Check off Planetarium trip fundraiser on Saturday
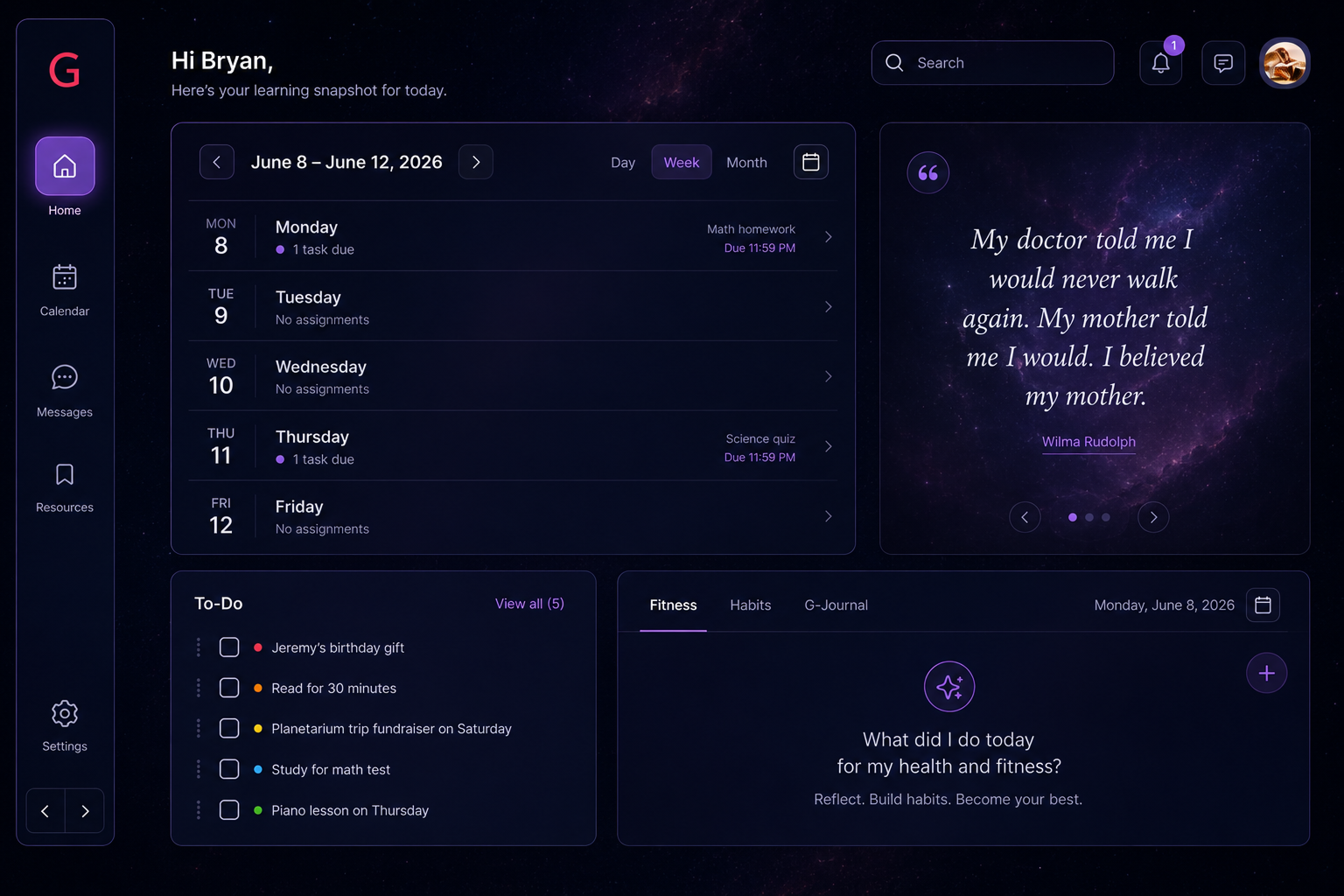Image resolution: width=1344 pixels, height=896 pixels. (x=229, y=728)
